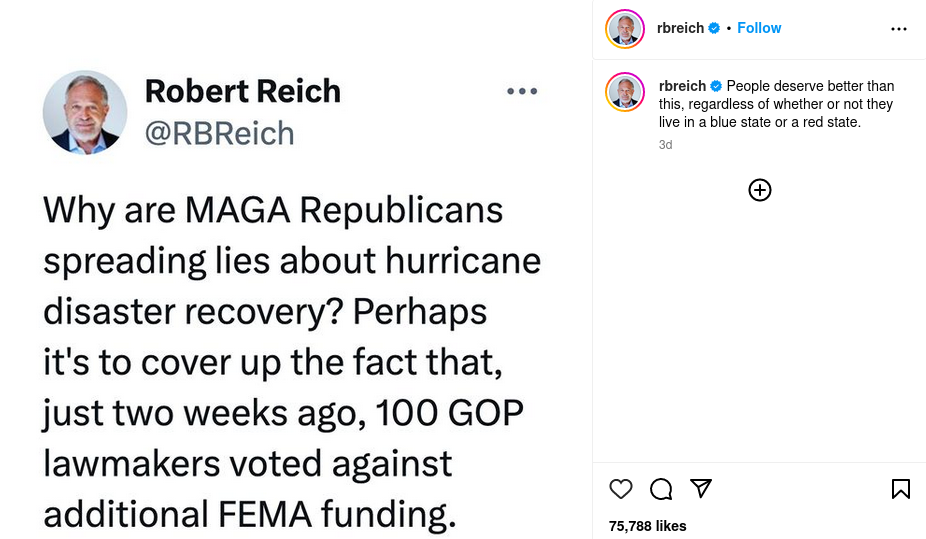This screenshot has width=926, height=539.
Task: Open rbreich avatar beside the caption
Action: click(x=625, y=92)
